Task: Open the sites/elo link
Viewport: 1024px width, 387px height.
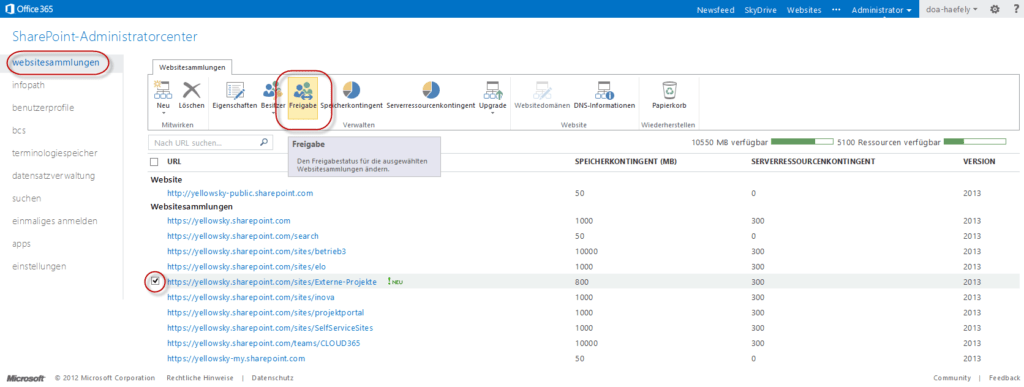Action: [x=246, y=267]
